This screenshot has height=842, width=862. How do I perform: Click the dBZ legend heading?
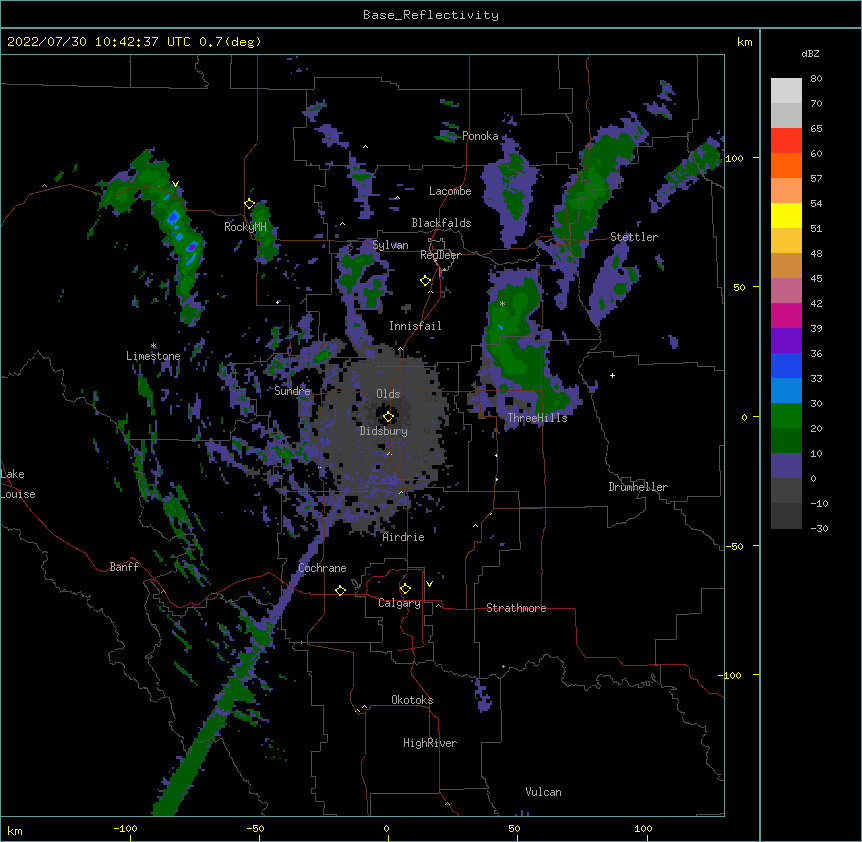(810, 53)
